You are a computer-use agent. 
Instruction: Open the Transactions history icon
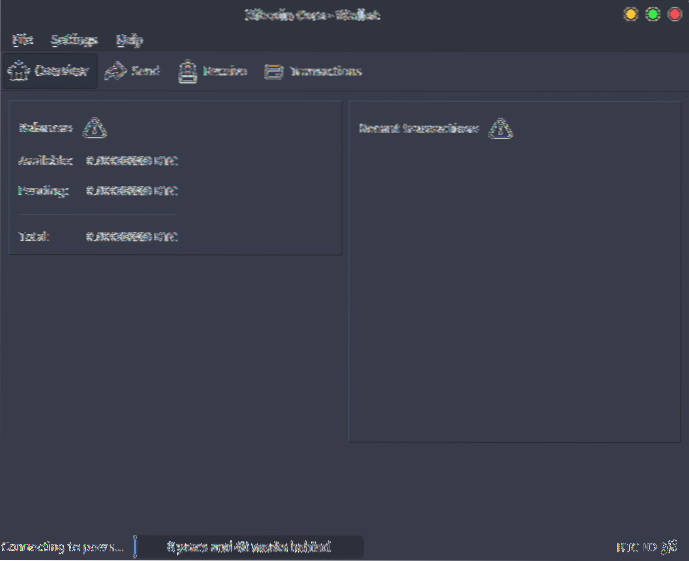point(273,71)
